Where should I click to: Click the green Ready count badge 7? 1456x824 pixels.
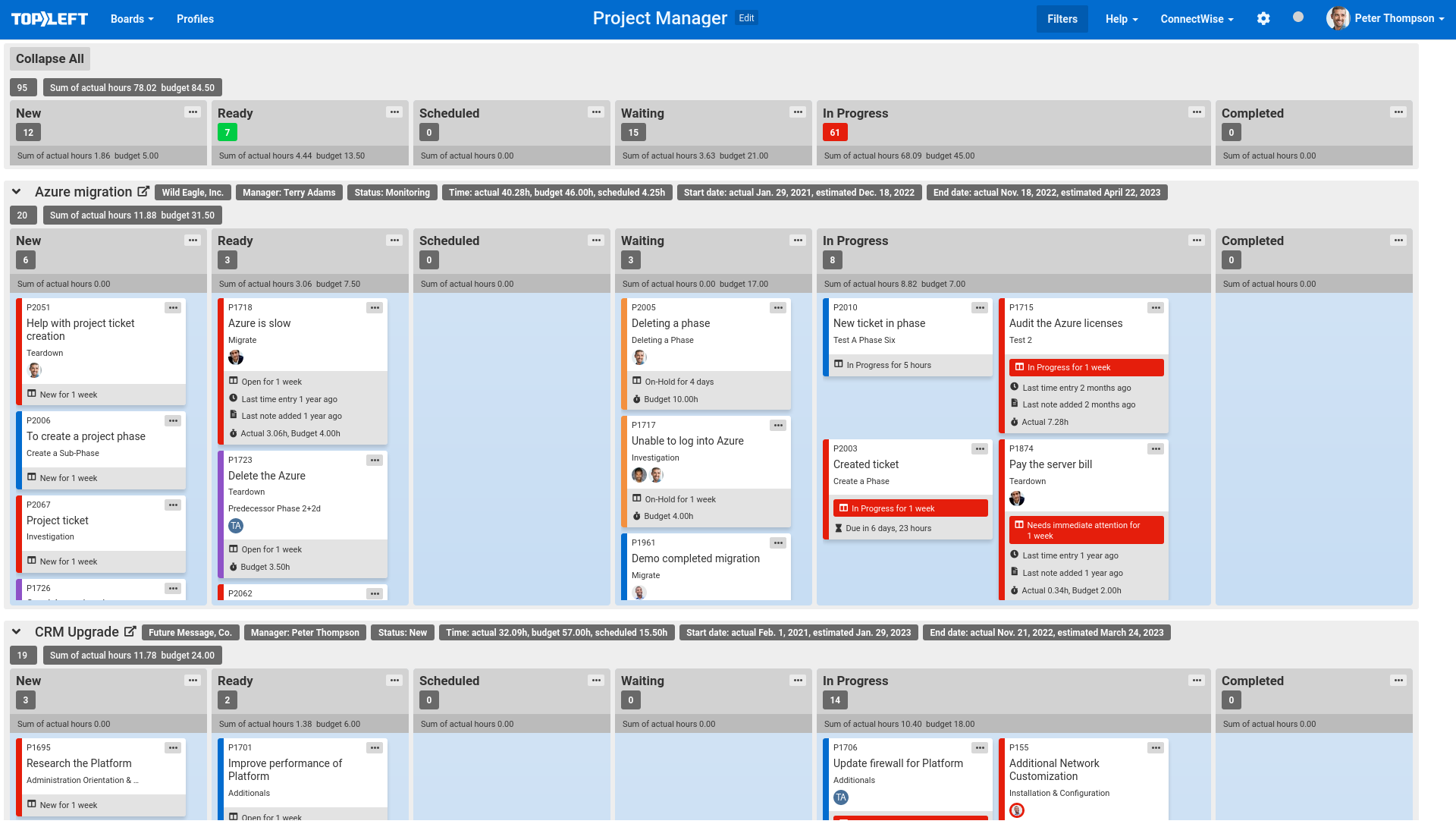[227, 132]
